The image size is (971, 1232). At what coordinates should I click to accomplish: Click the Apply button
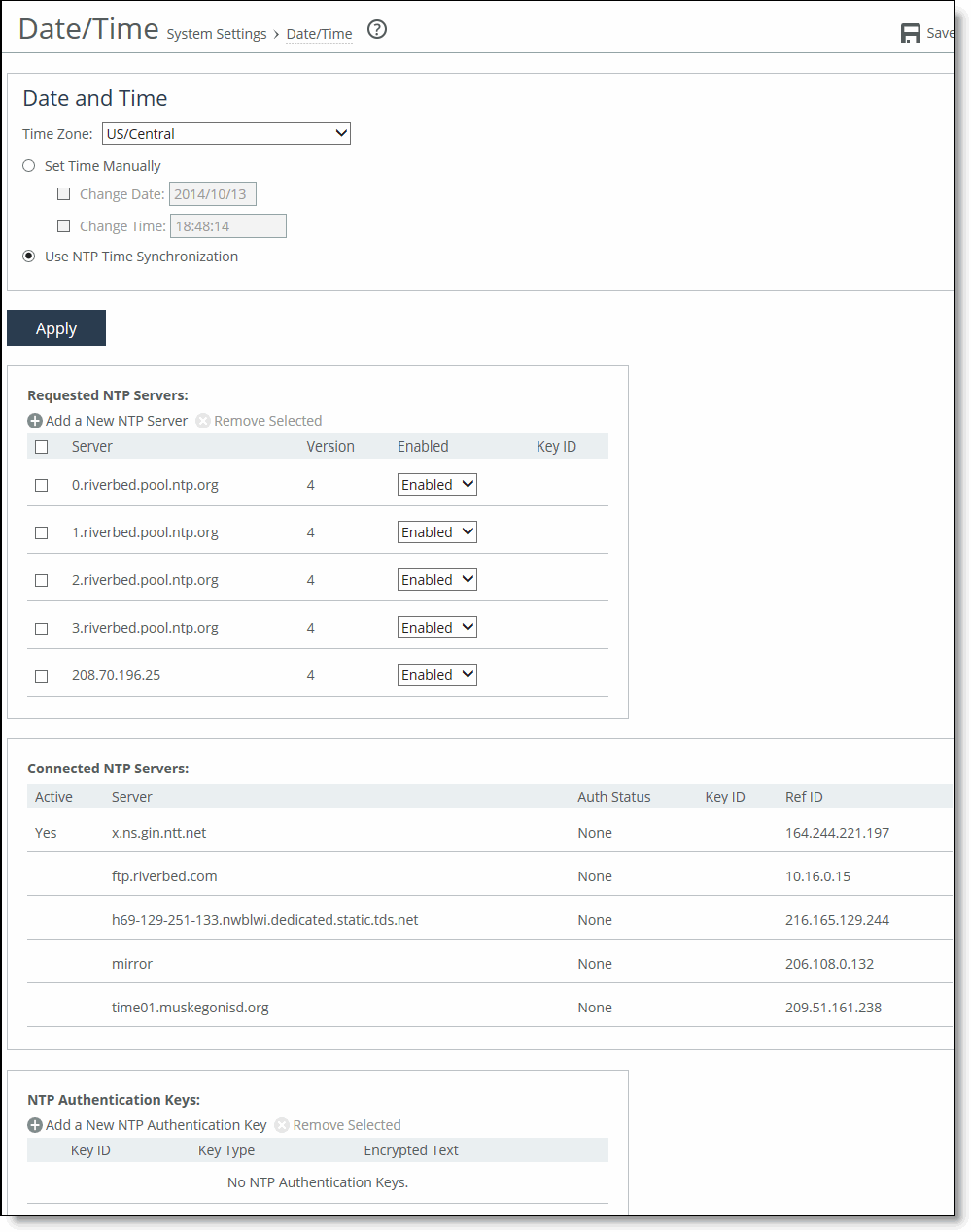click(55, 327)
